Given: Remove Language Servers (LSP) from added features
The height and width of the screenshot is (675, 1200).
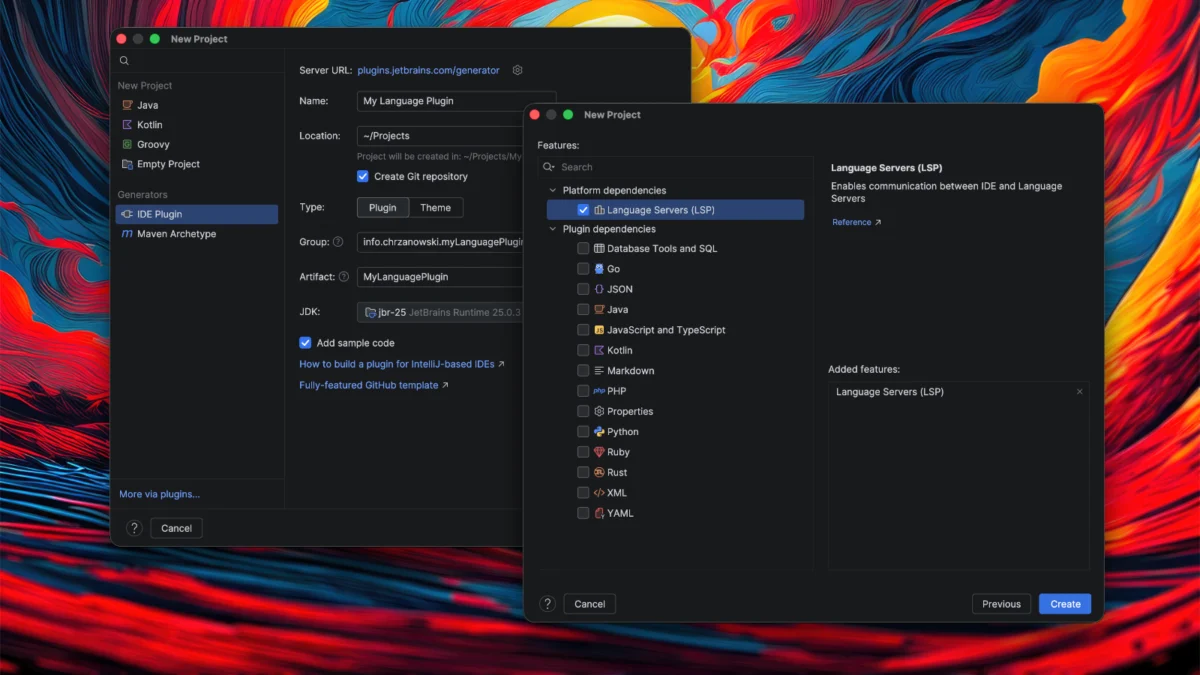Looking at the screenshot, I should click(1079, 392).
